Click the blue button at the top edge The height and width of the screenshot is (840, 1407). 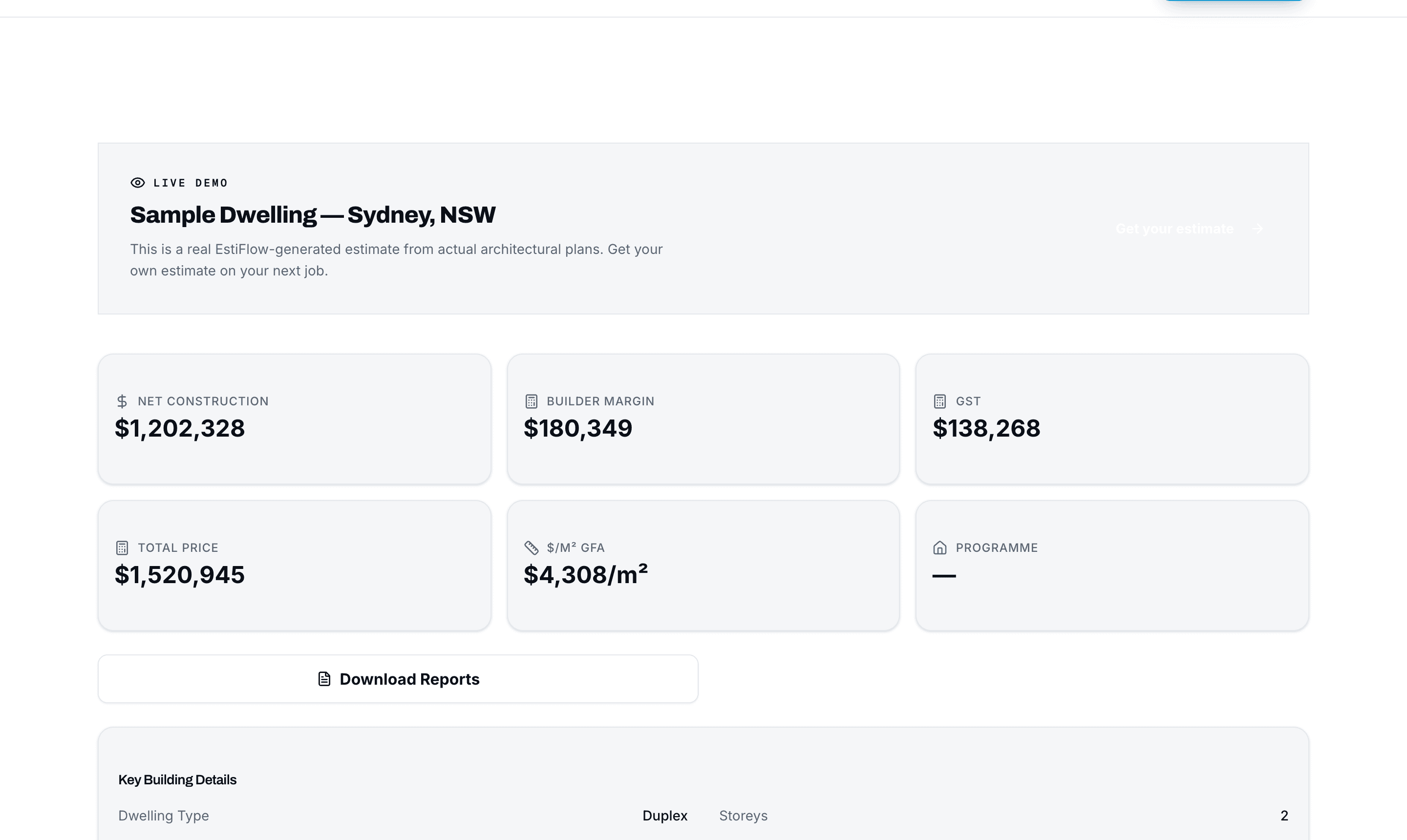click(1233, 0)
